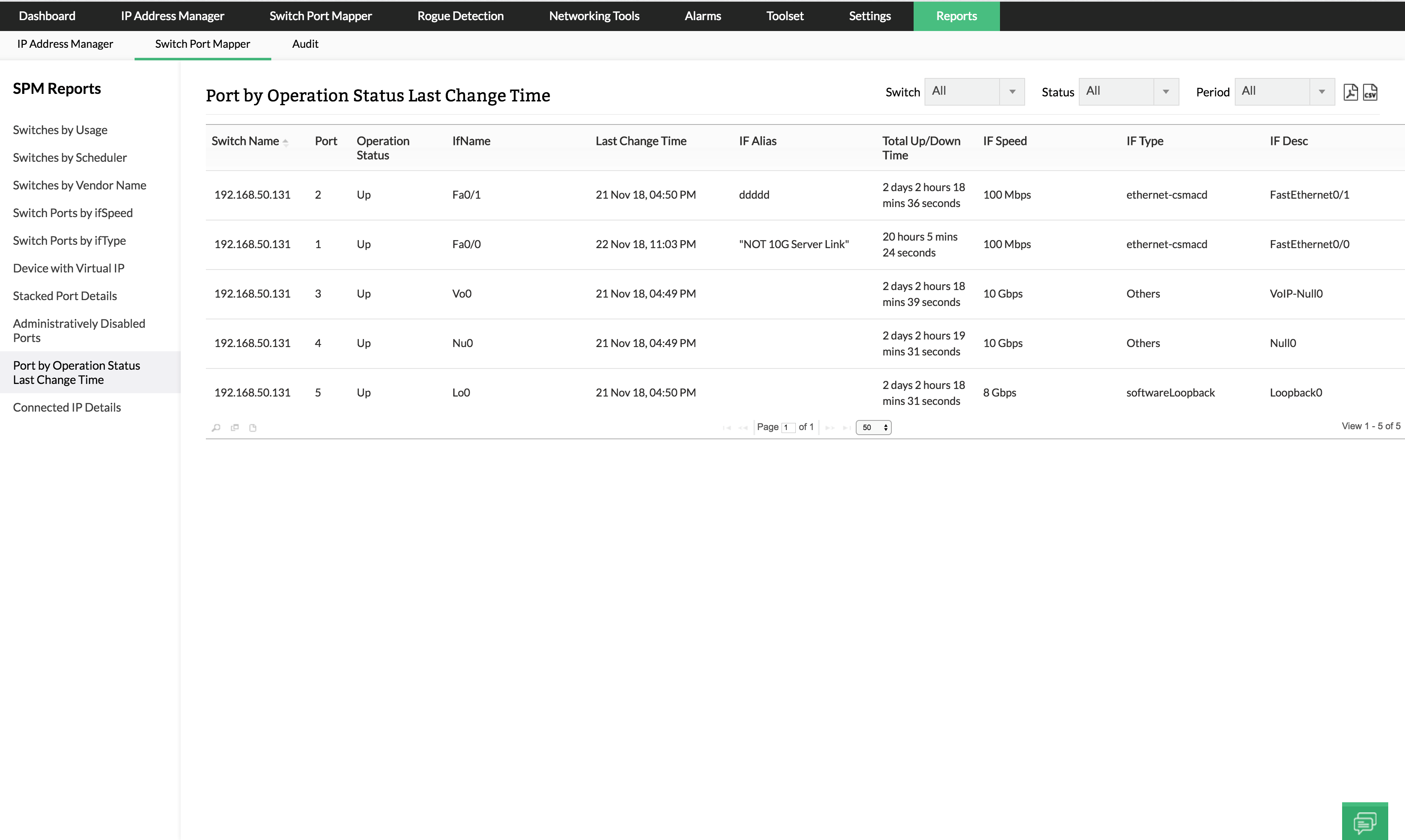Click the document icon in table footer
The image size is (1405, 840).
[x=253, y=428]
